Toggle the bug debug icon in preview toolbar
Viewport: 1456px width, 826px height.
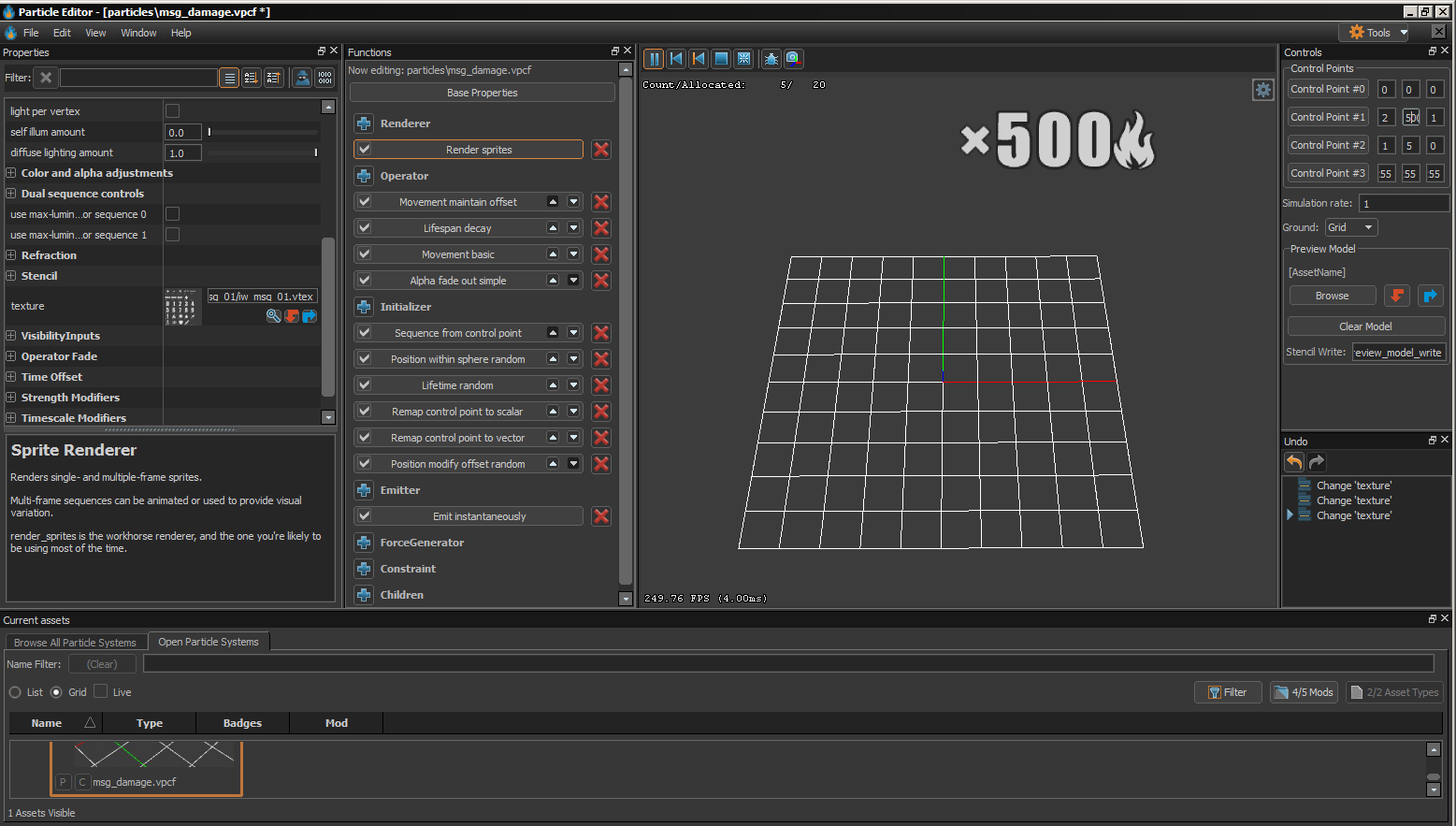tap(771, 59)
